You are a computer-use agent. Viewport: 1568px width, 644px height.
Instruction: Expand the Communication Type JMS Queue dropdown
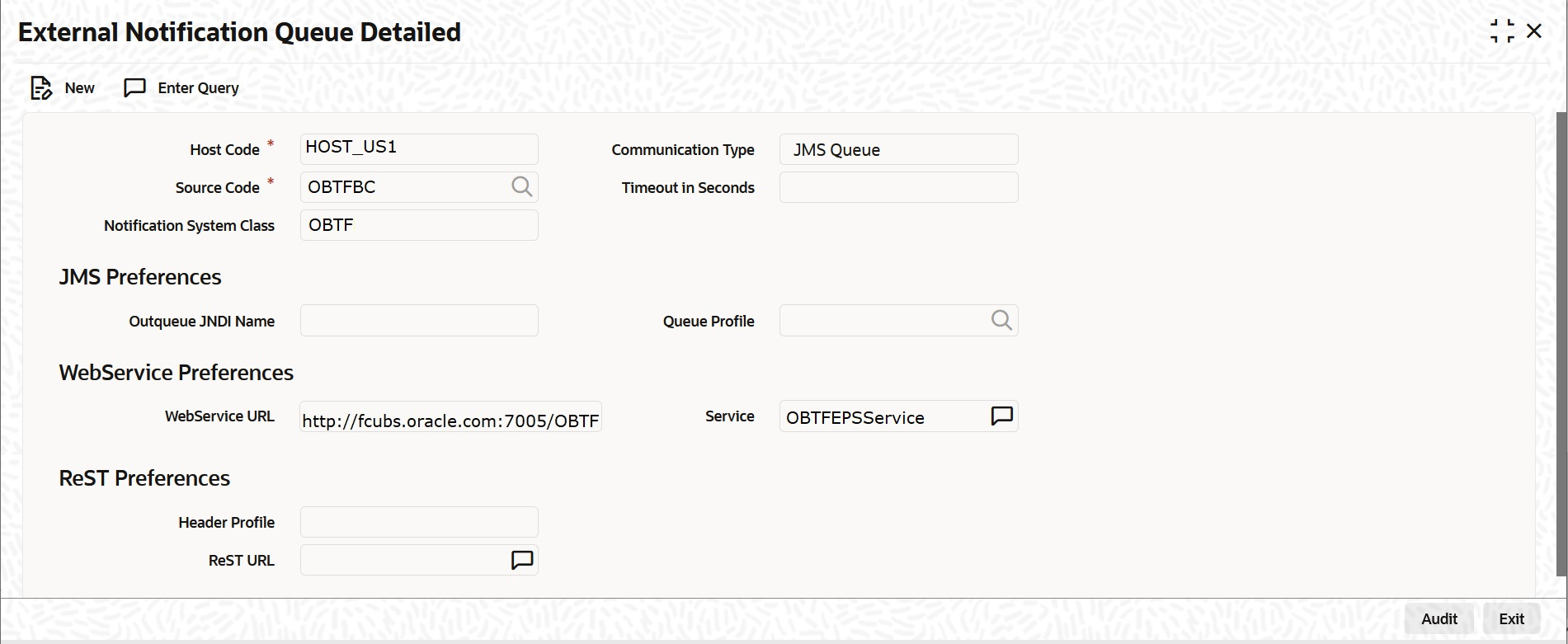pos(898,149)
